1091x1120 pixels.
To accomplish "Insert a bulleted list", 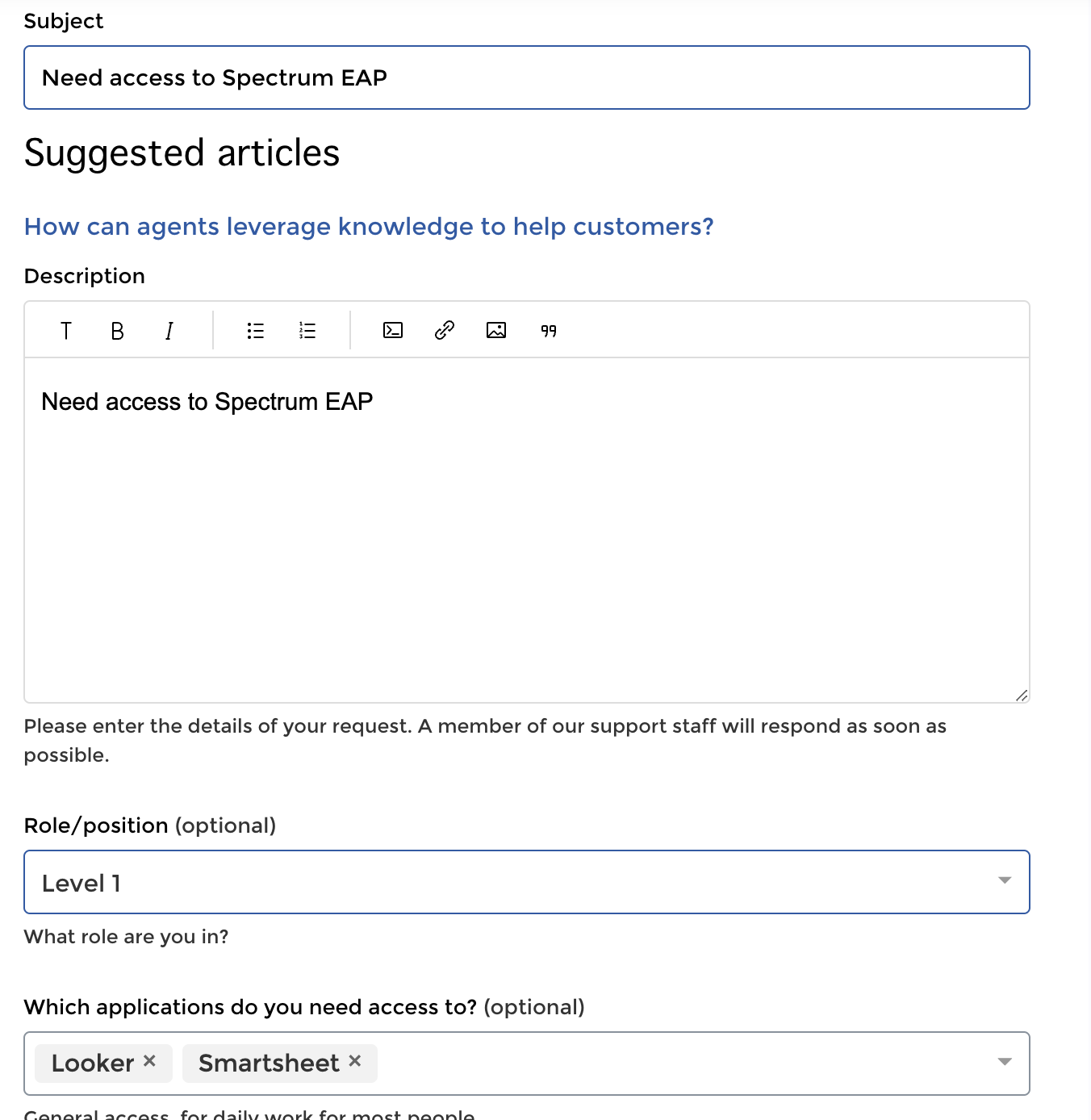I will (256, 331).
